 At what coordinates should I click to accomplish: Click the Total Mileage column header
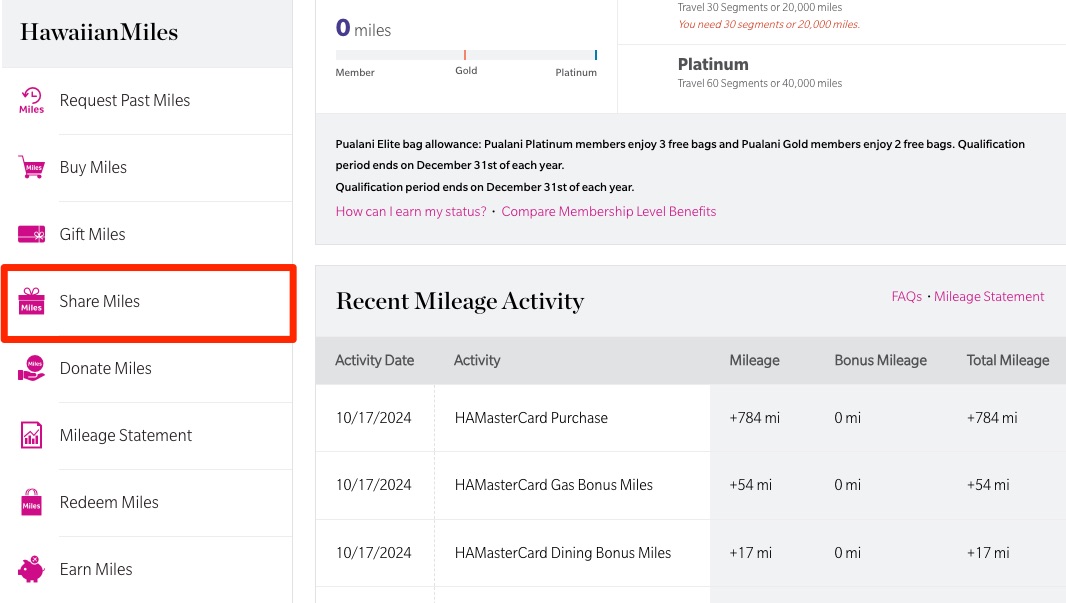[1007, 360]
